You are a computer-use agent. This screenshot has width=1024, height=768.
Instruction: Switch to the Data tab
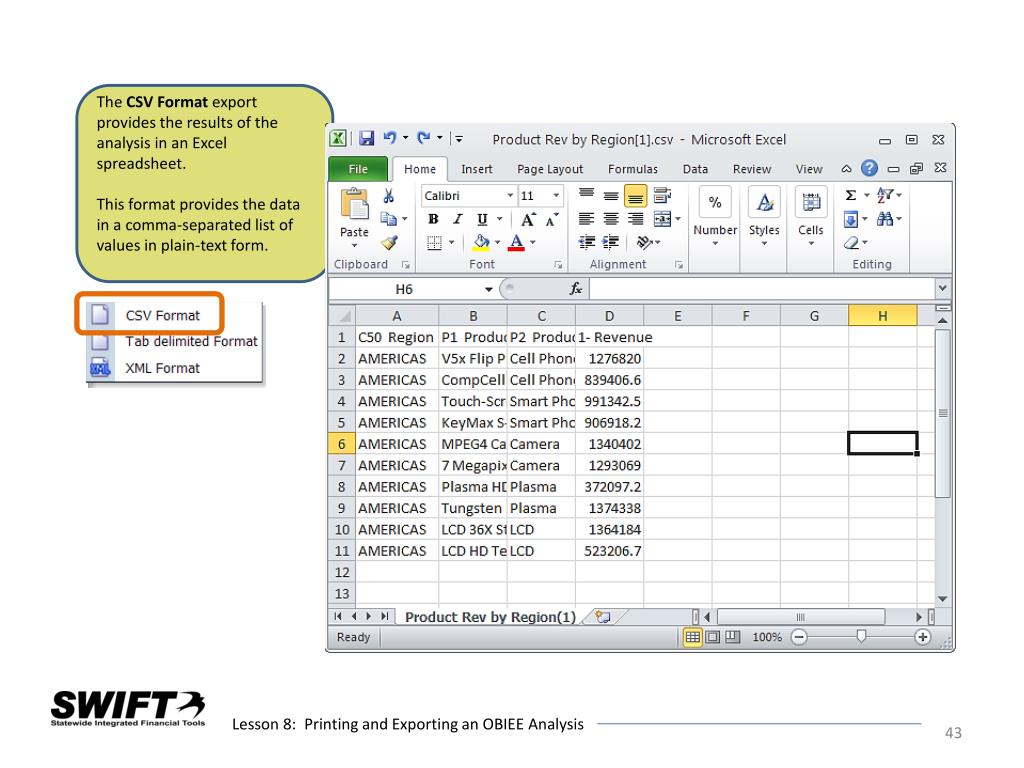[x=696, y=169]
